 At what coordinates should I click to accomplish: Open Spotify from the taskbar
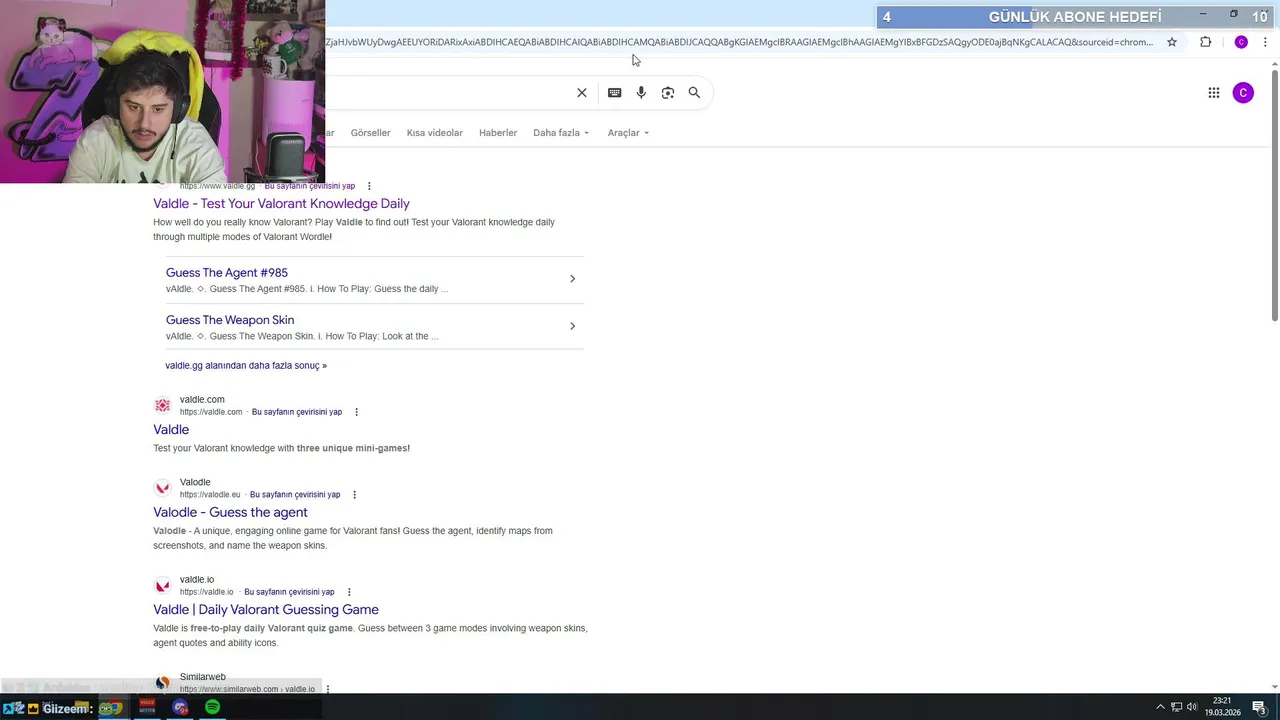[x=212, y=707]
